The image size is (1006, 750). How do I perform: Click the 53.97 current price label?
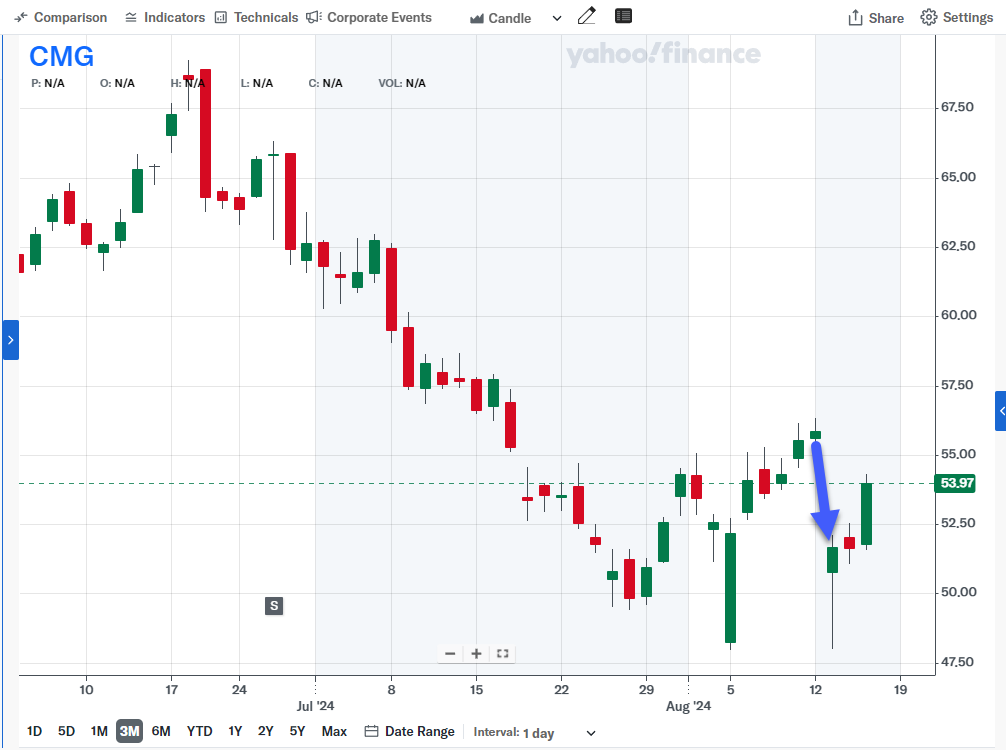tap(955, 483)
